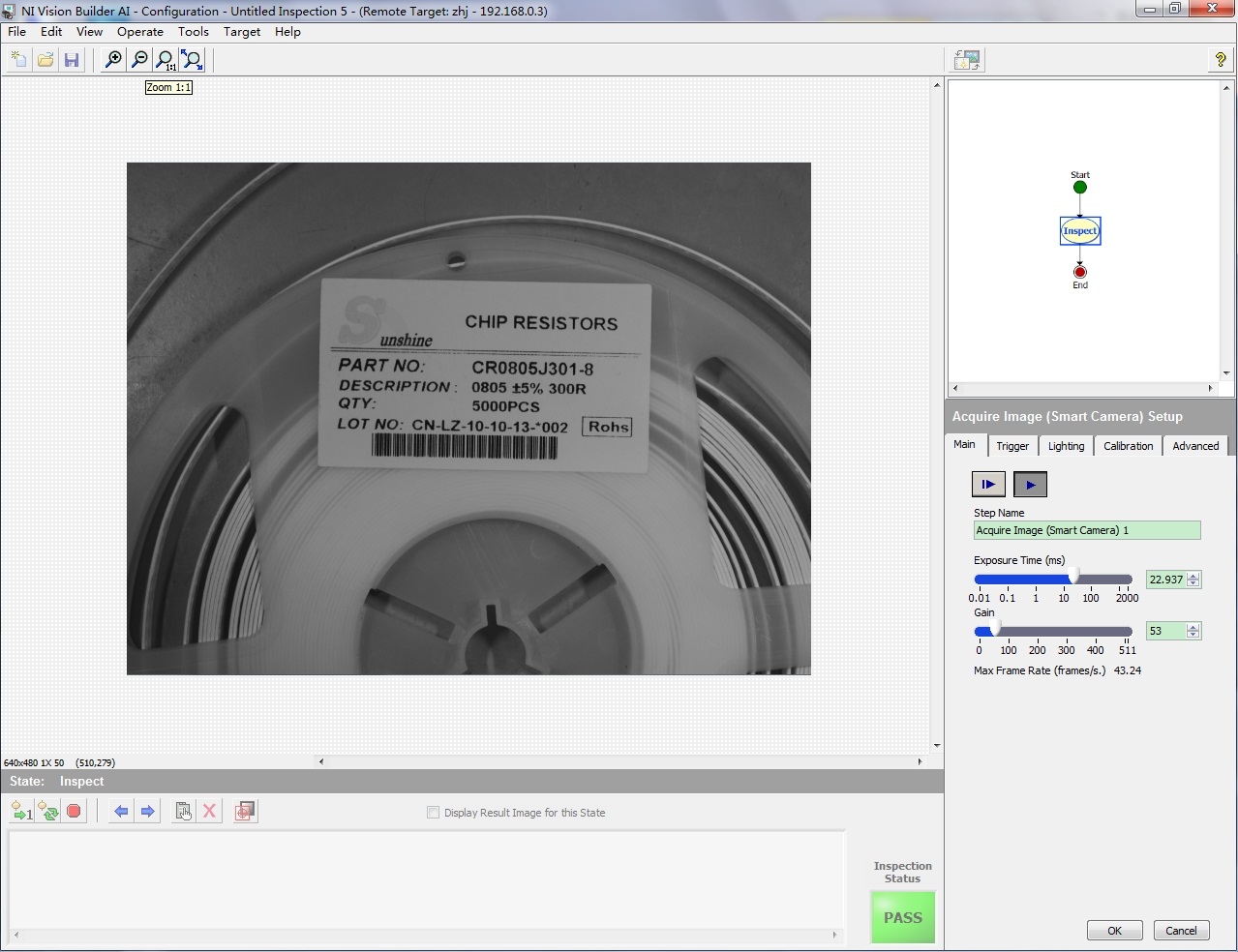The image size is (1238, 952).
Task: Enable Display Result Image for this State
Action: tap(434, 813)
